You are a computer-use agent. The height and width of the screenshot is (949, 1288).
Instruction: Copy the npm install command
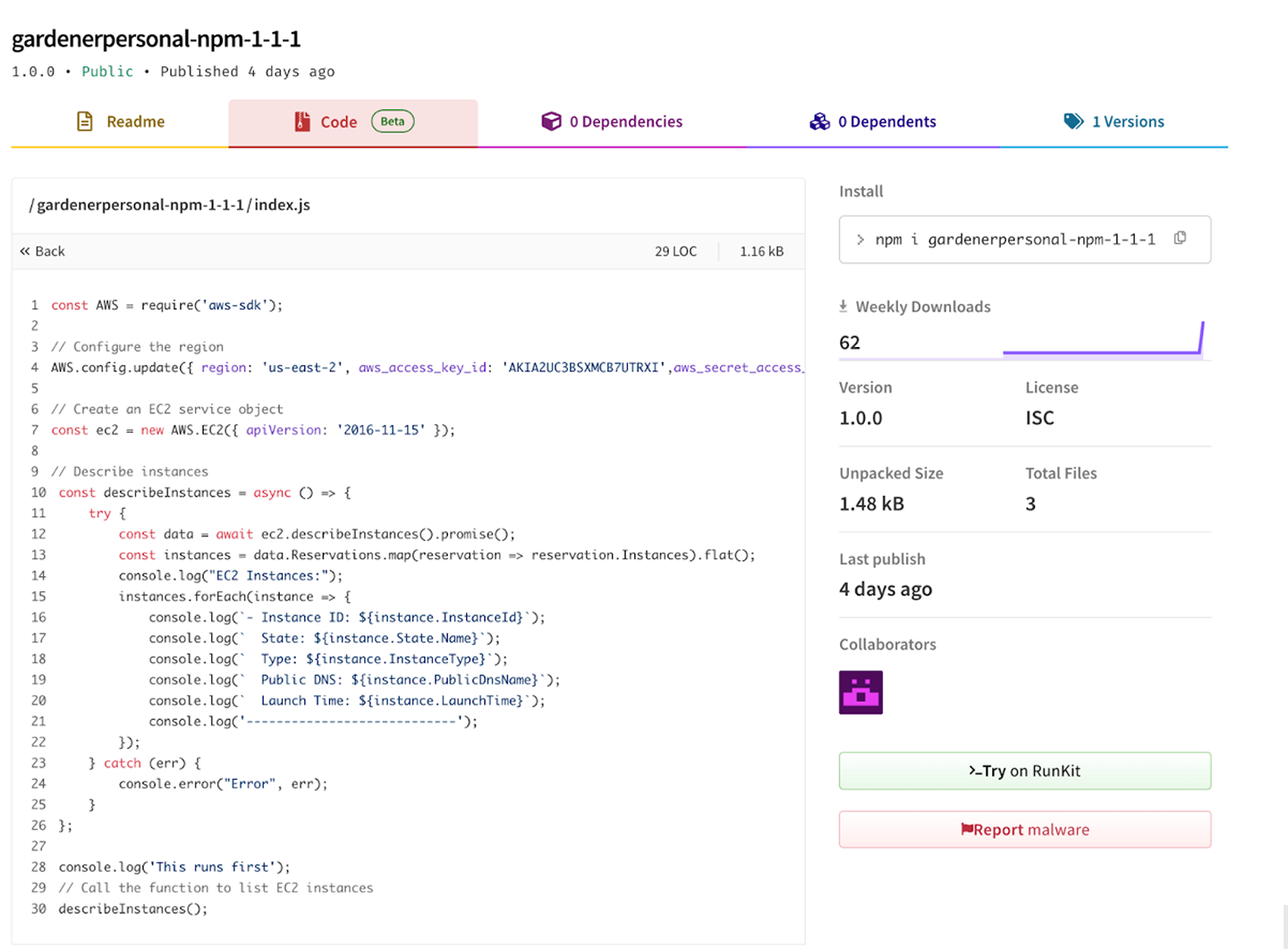pyautogui.click(x=1180, y=238)
